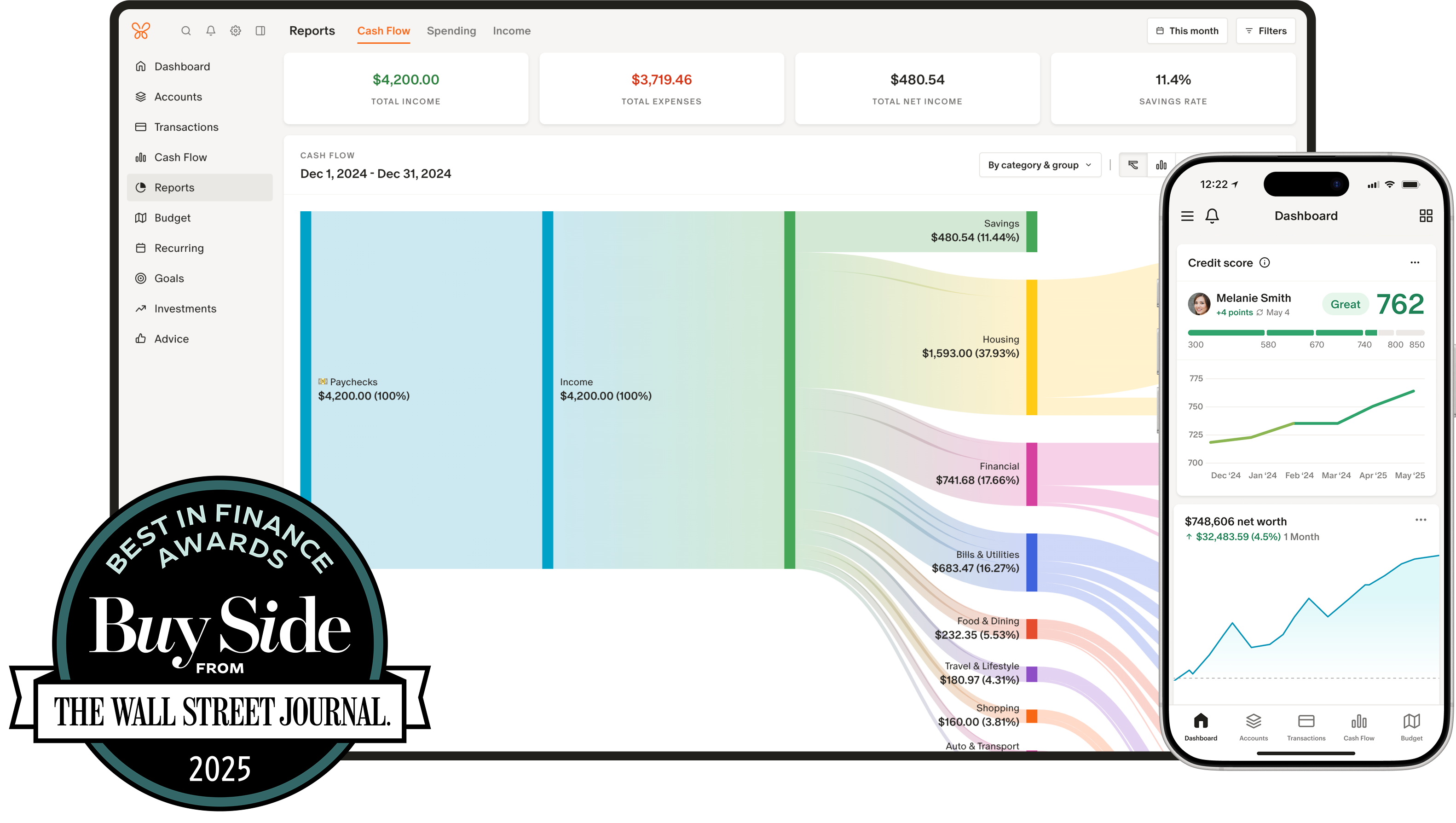
Task: Switch to the Spending tab
Action: [x=451, y=31]
